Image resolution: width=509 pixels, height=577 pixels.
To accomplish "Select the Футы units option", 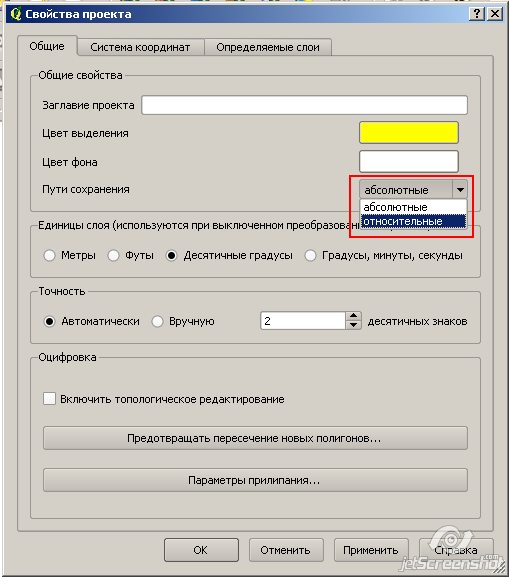I will [113, 255].
